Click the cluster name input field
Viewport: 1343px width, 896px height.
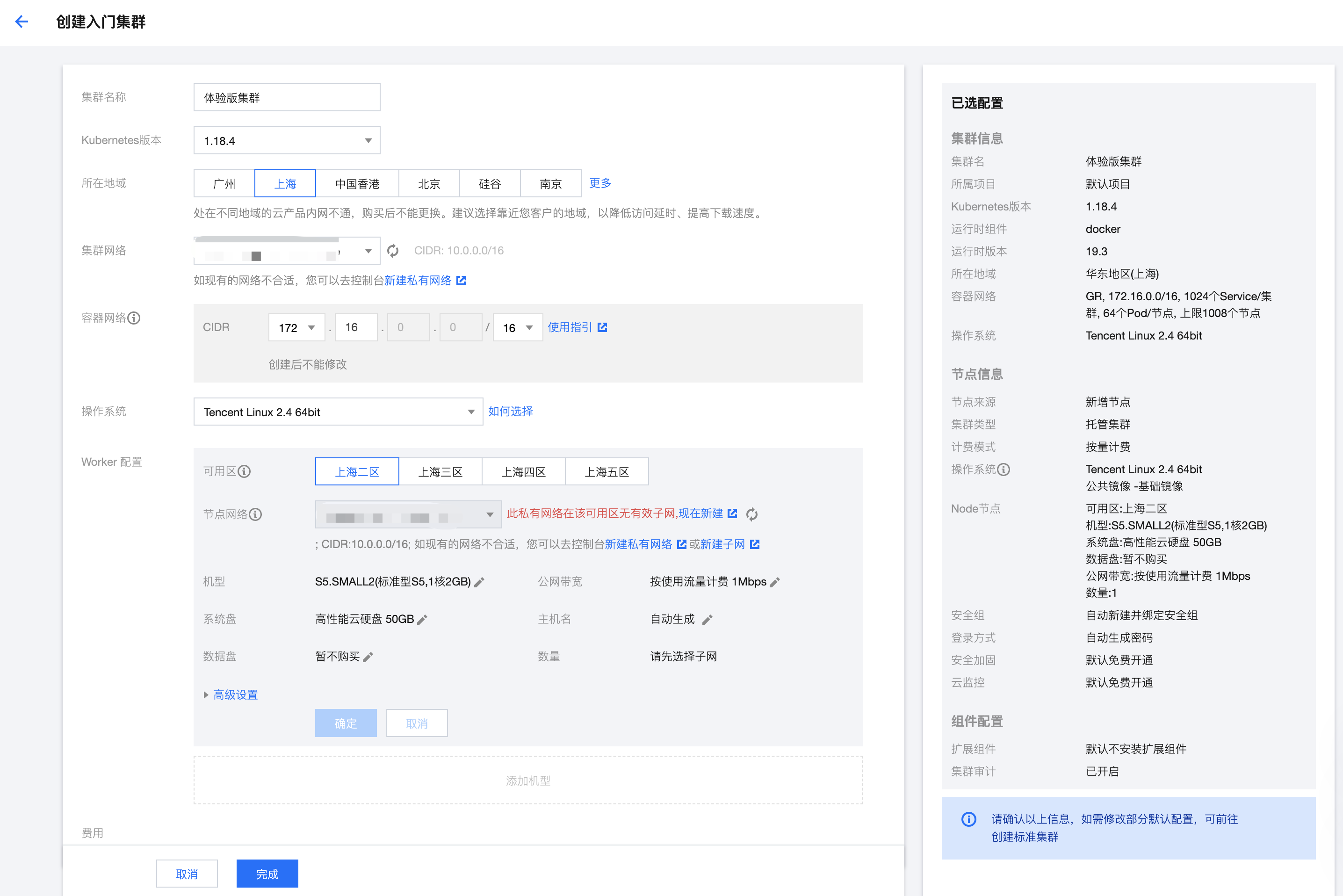287,98
